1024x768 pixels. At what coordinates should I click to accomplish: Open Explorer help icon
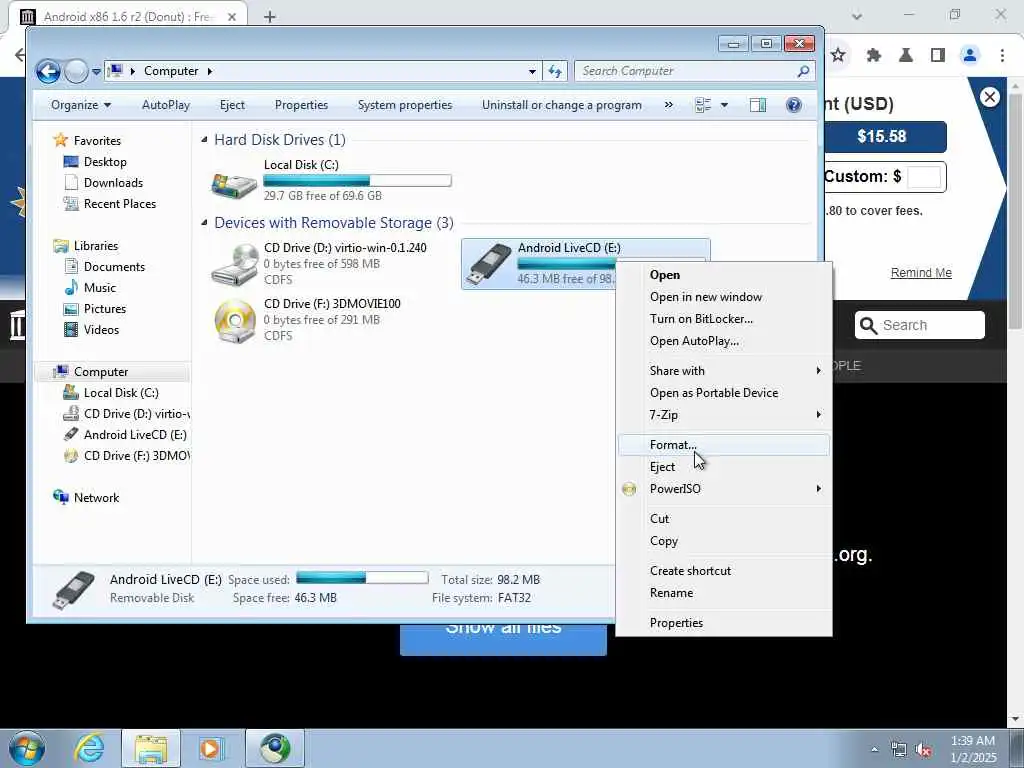(793, 105)
